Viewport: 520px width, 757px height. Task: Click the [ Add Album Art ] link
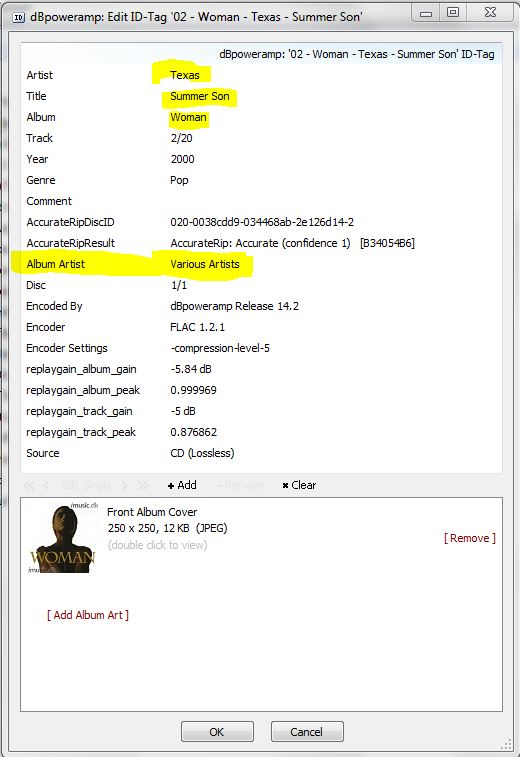pos(88,615)
